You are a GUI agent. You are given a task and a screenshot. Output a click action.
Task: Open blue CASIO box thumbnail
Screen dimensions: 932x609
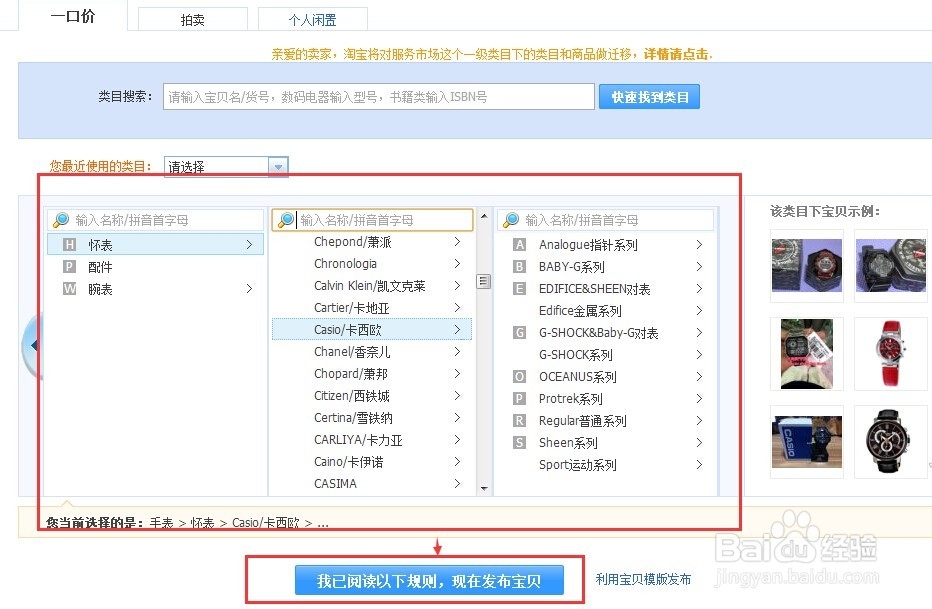[x=807, y=441]
